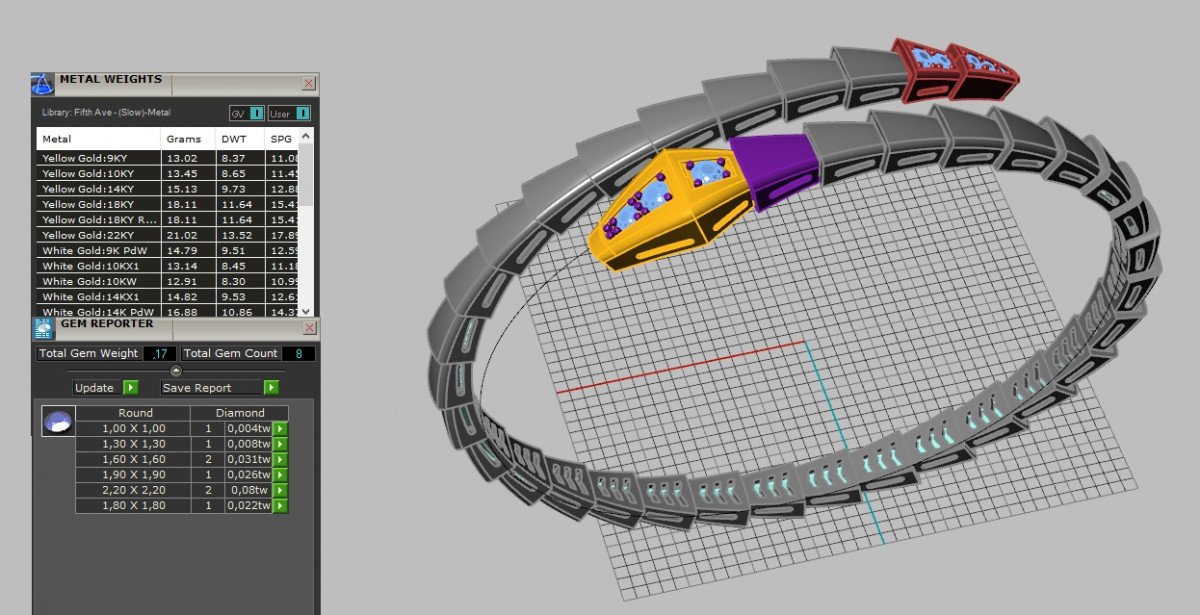Click the Diamond type header cell
The width and height of the screenshot is (1200, 615).
pos(240,413)
